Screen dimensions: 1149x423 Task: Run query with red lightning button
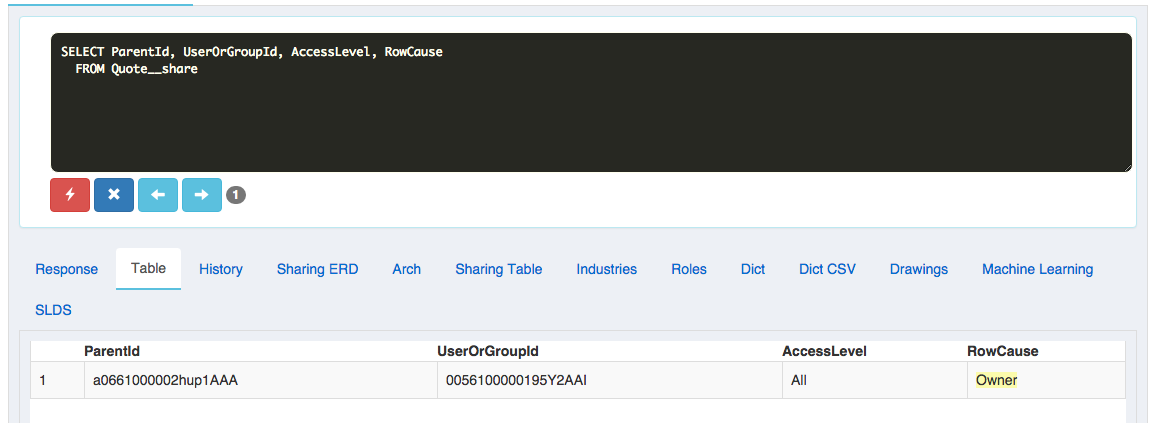70,195
